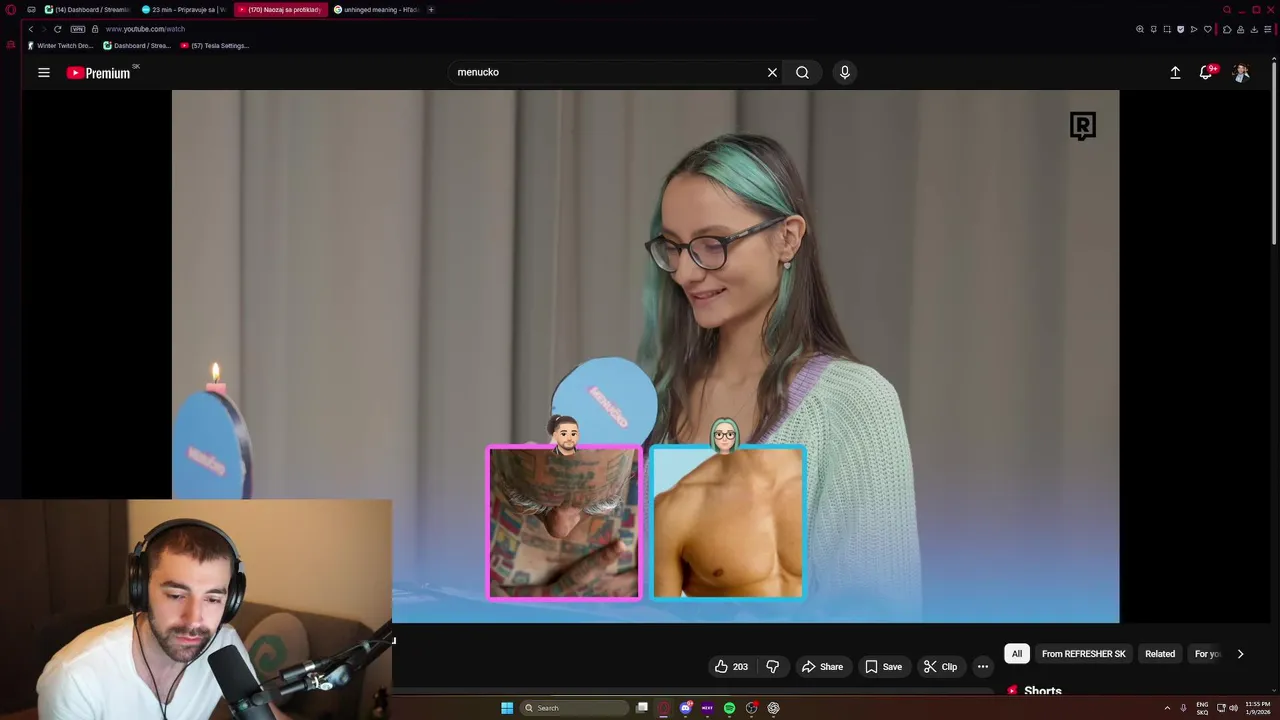Image resolution: width=1280 pixels, height=720 pixels.
Task: Start voice search with microphone icon
Action: coord(845,72)
